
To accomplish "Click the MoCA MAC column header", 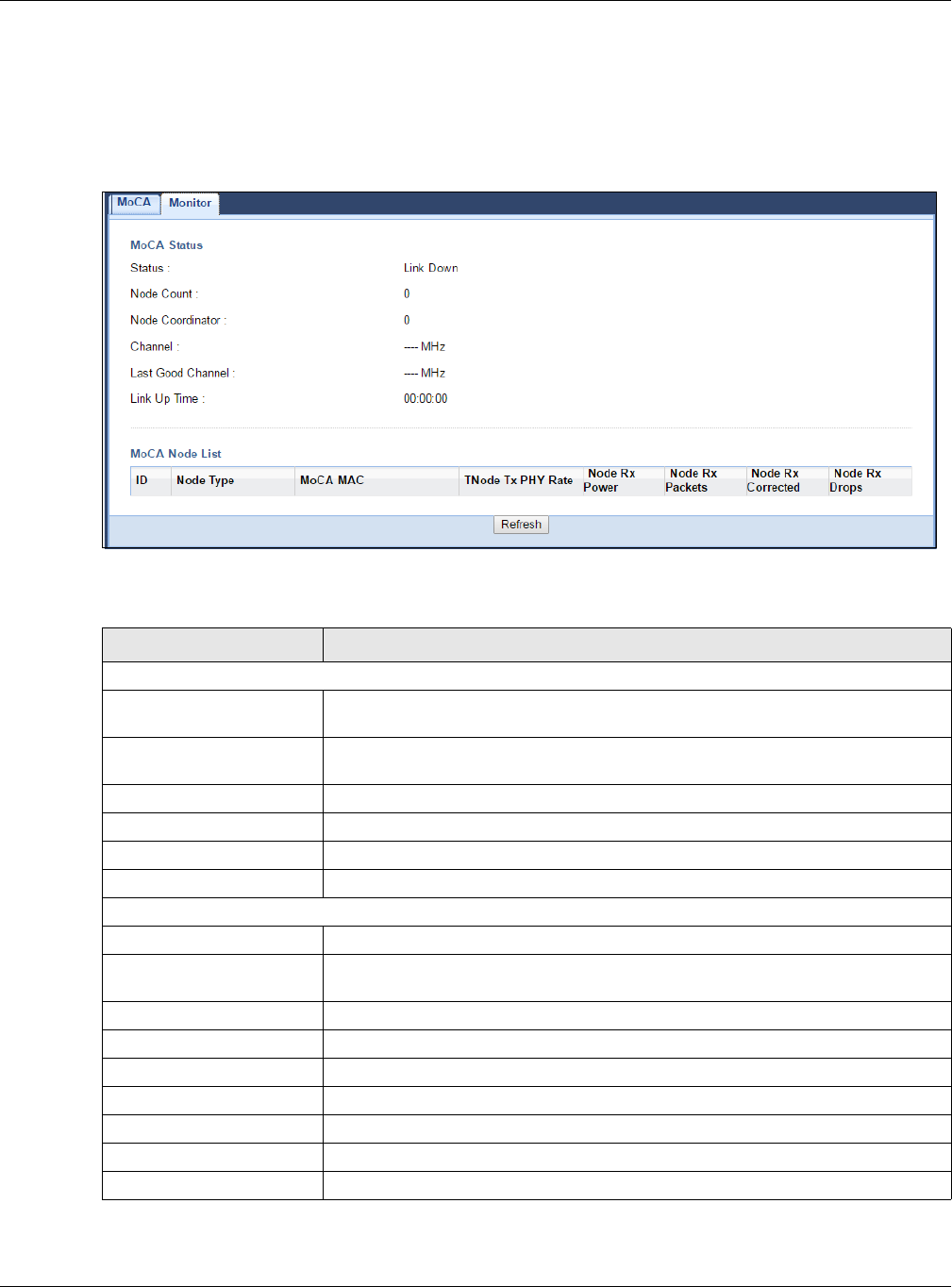I will [376, 480].
